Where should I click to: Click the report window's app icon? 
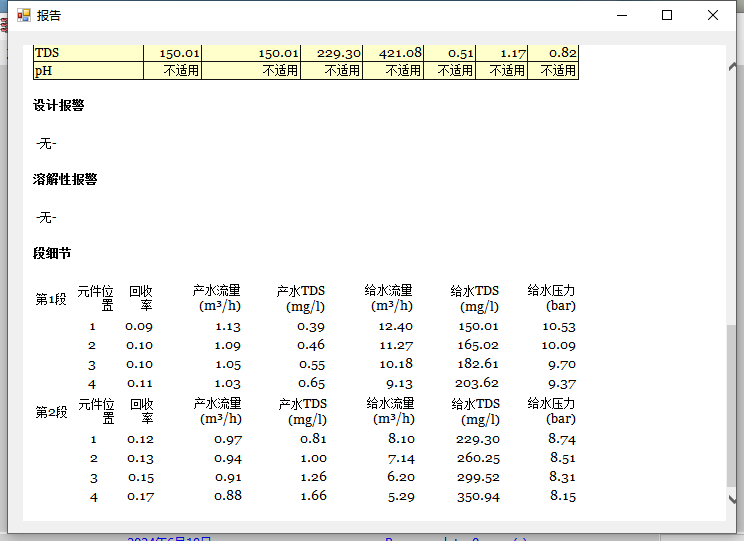[x=24, y=15]
